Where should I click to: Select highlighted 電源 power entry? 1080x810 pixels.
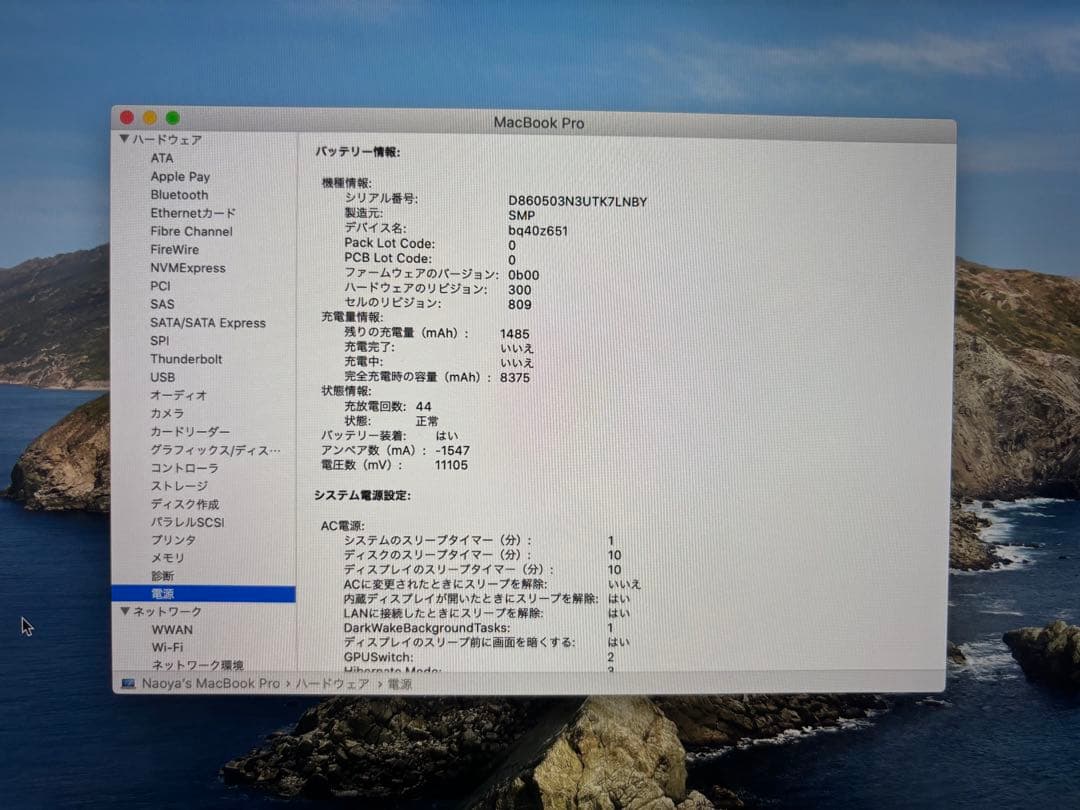tap(203, 594)
